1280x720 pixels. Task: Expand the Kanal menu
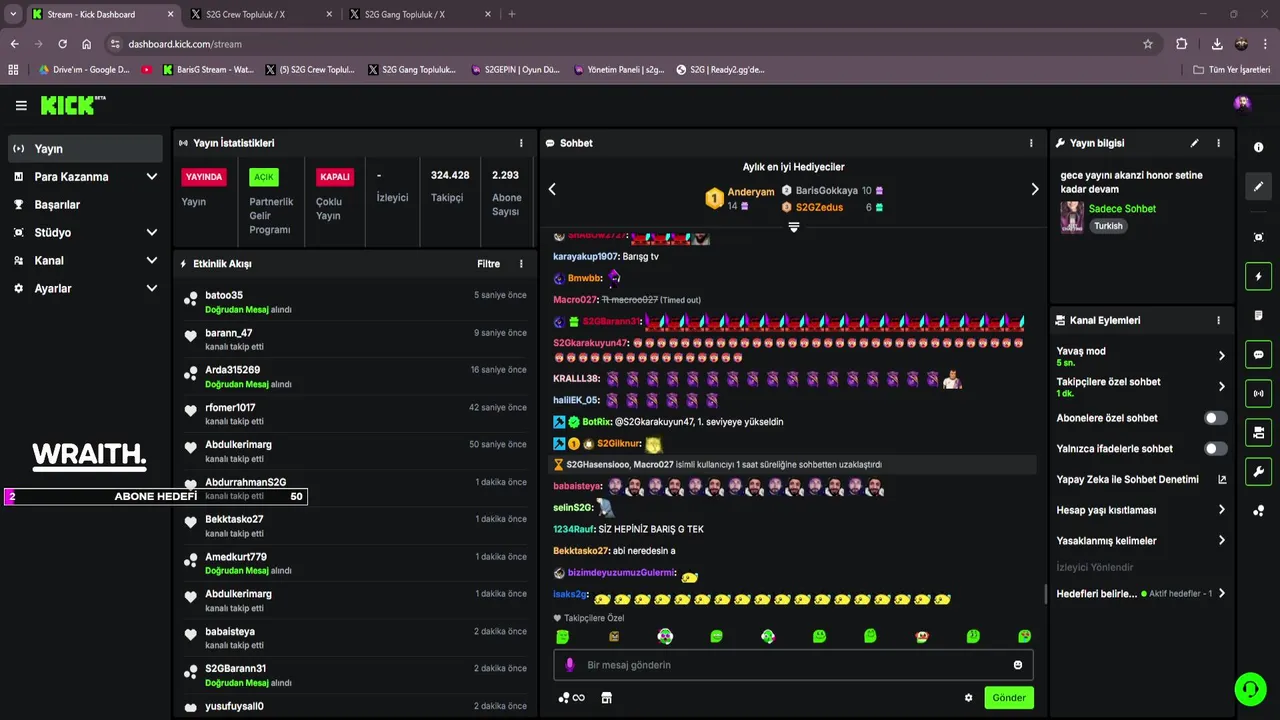click(152, 261)
